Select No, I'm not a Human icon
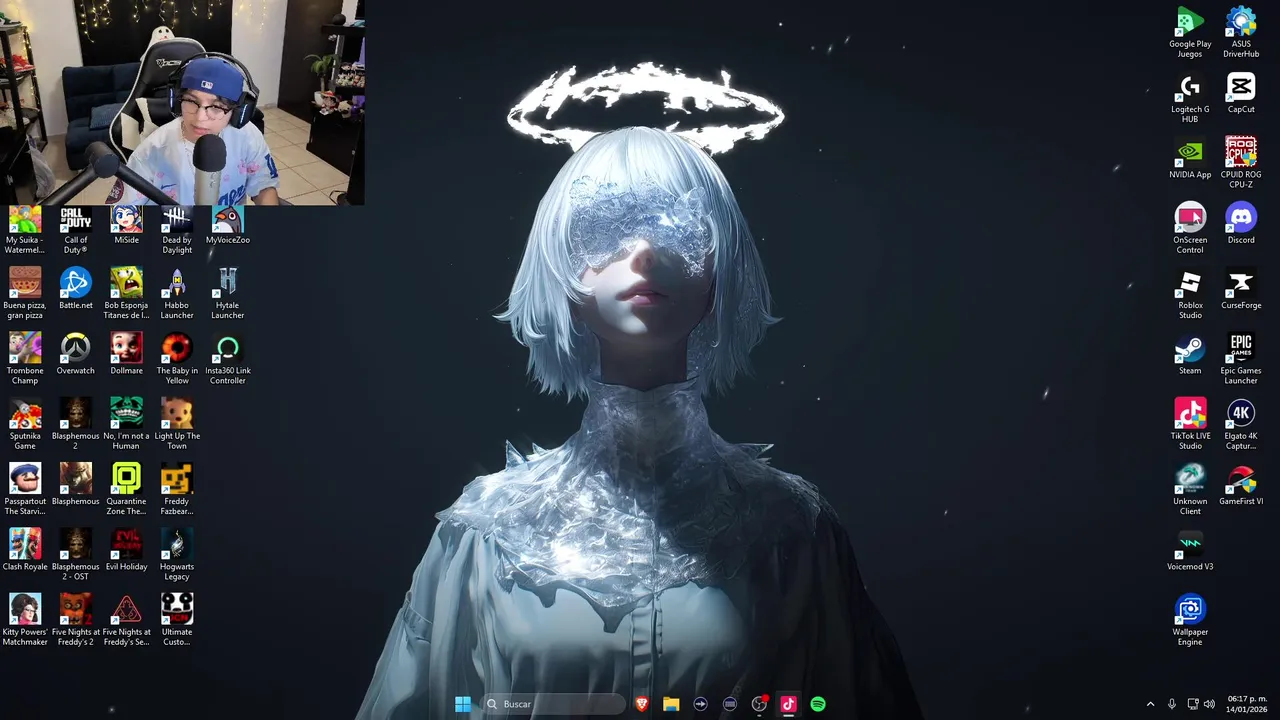This screenshot has height=720, width=1280. coord(126,425)
